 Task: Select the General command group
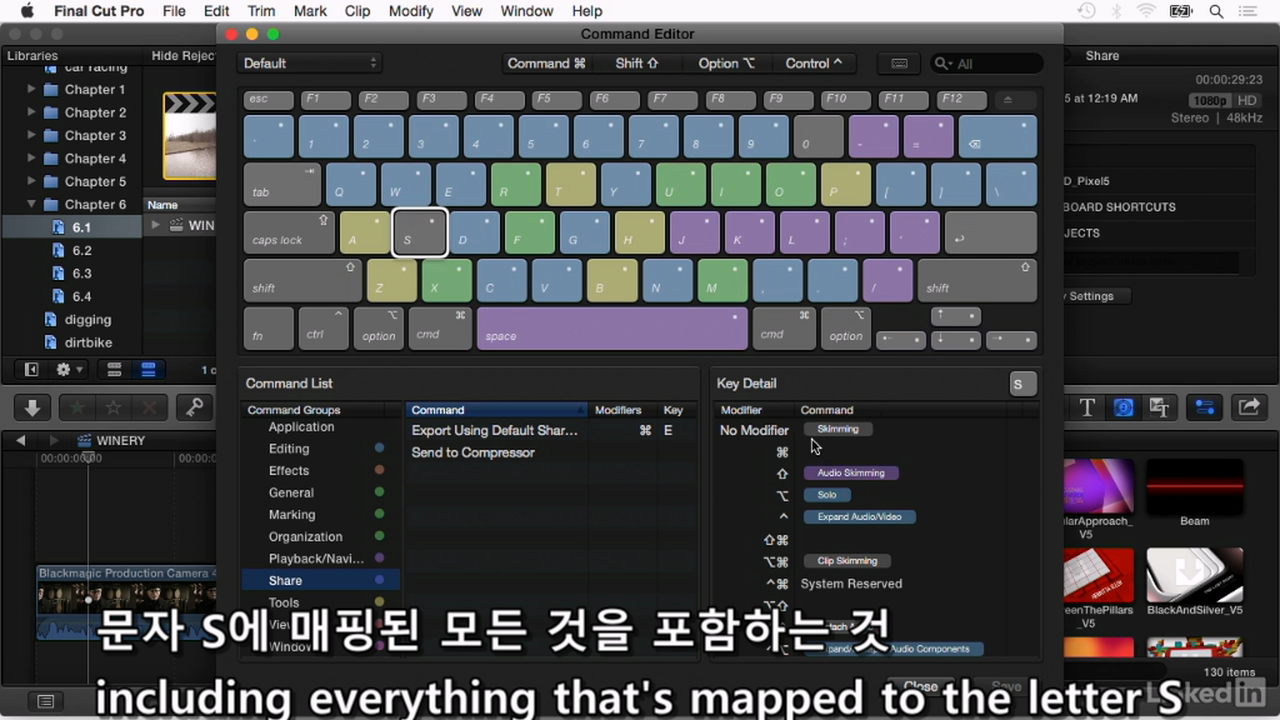(291, 493)
